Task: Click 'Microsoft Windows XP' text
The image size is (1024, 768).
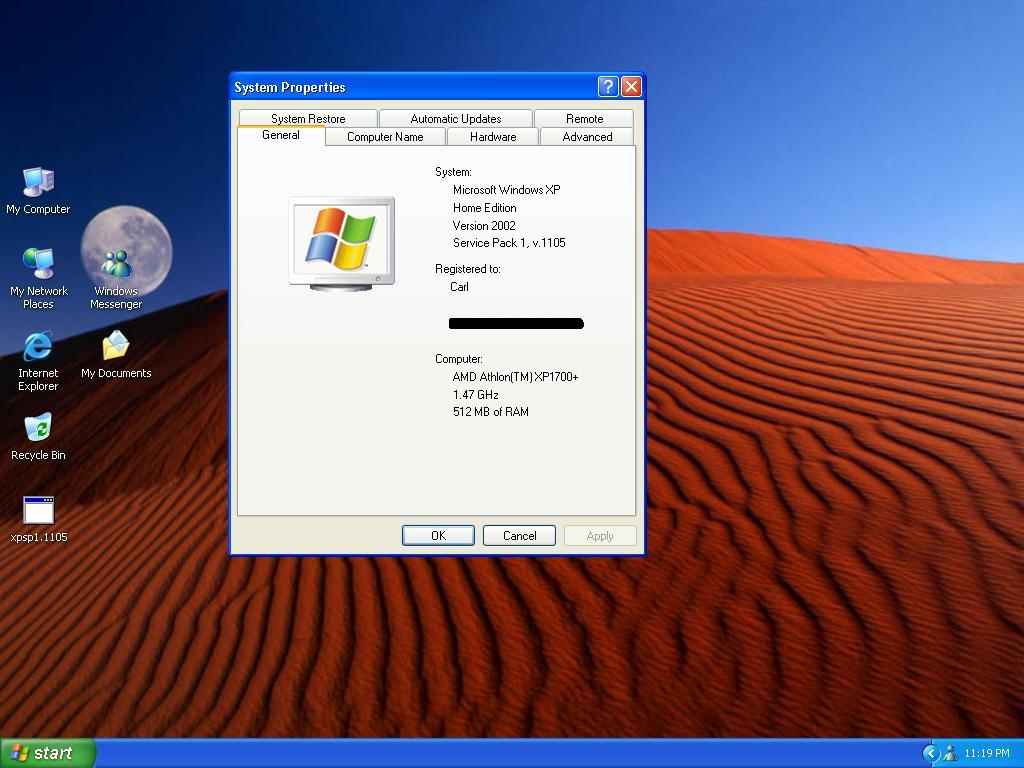Action: [x=507, y=190]
